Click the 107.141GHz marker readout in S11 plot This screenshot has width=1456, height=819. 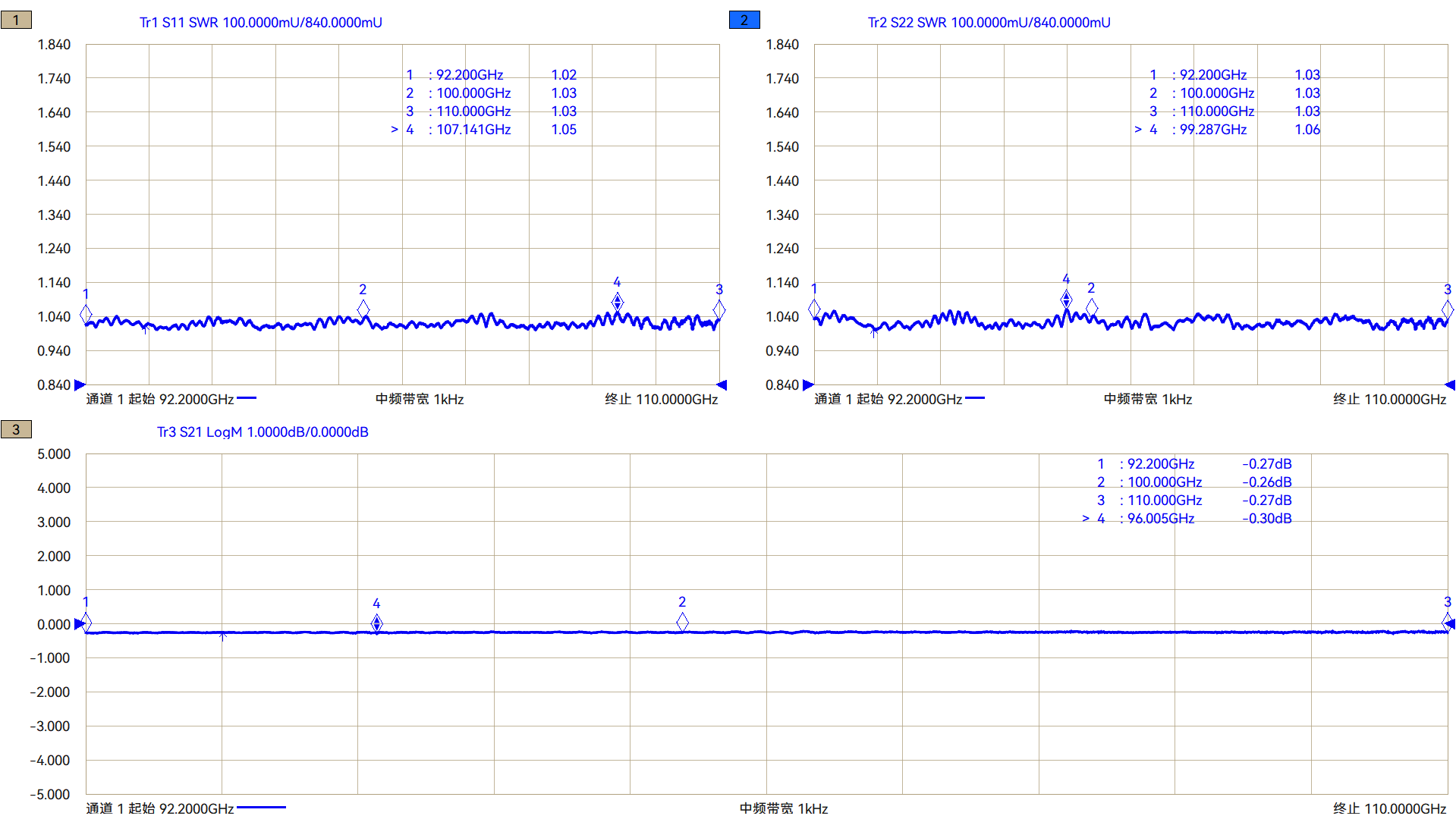tap(473, 130)
